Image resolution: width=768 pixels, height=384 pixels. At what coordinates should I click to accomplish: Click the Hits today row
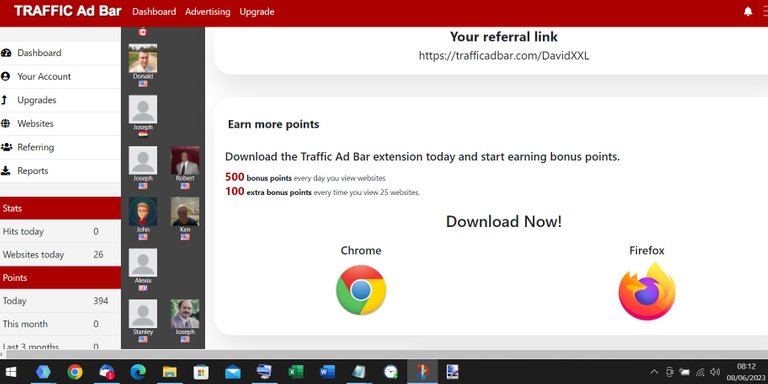[x=60, y=231]
